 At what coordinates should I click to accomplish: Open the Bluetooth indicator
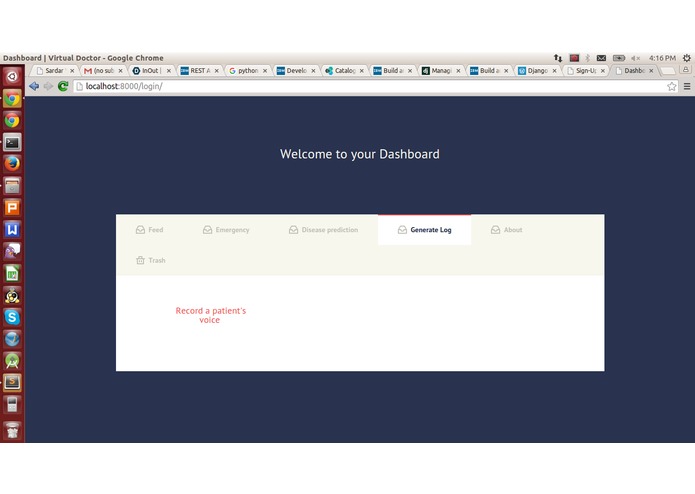pos(588,58)
